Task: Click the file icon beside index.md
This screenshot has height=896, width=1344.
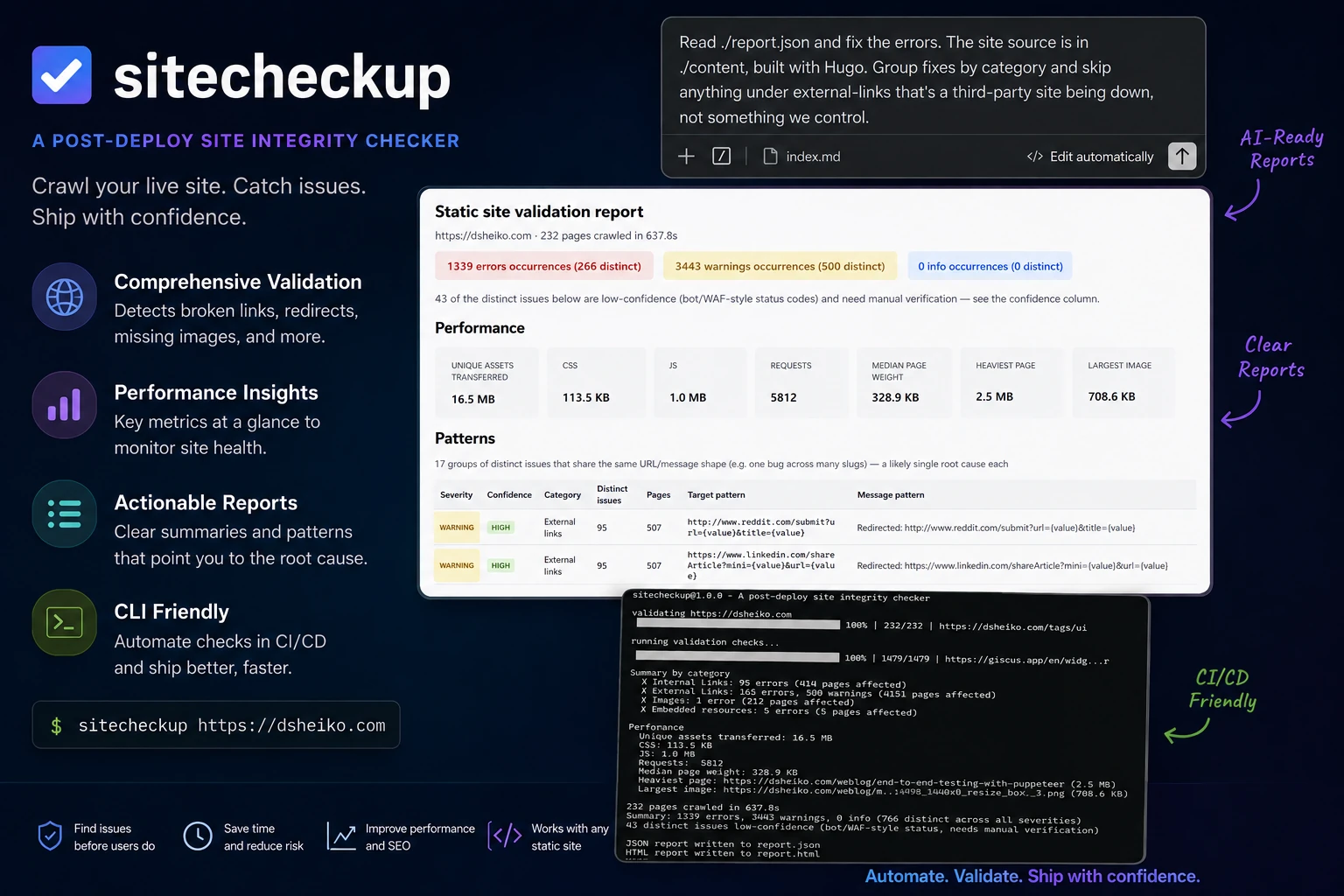Action: tap(770, 156)
